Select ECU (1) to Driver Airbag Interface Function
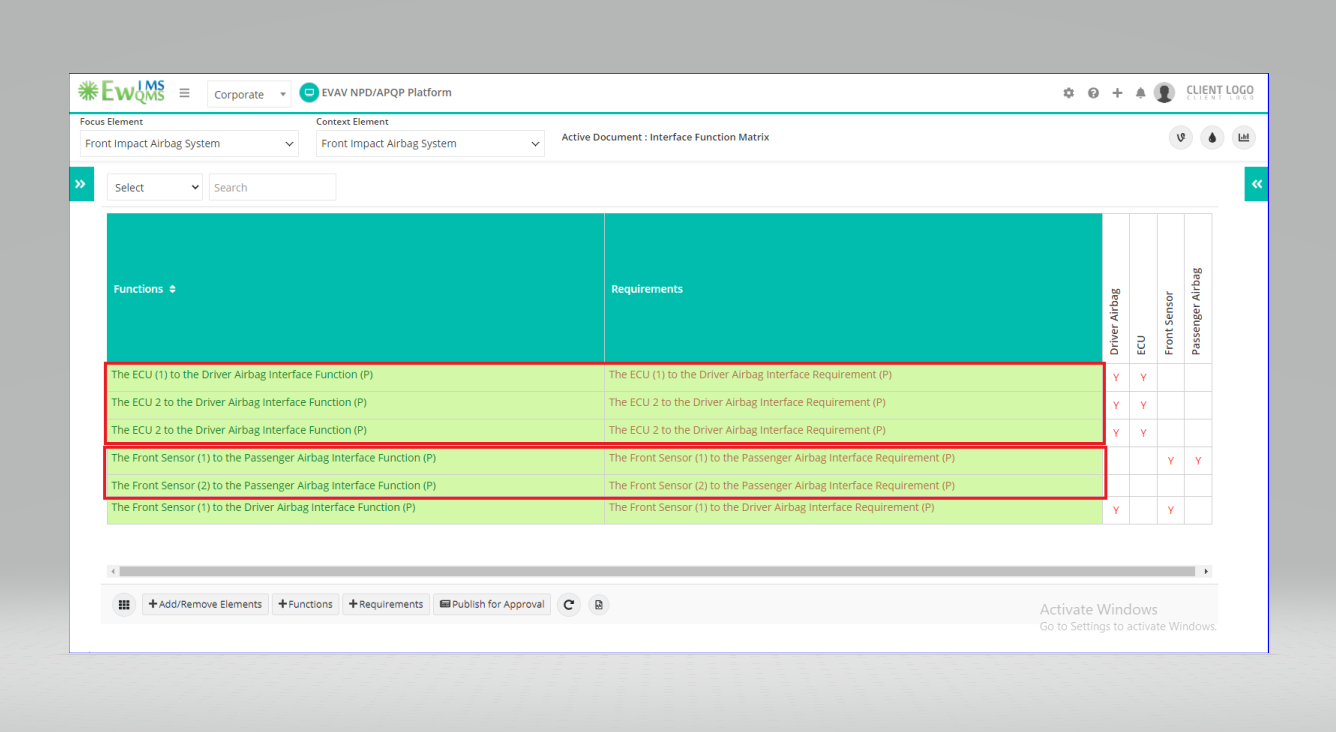The width and height of the screenshot is (1336, 732). [x=242, y=375]
